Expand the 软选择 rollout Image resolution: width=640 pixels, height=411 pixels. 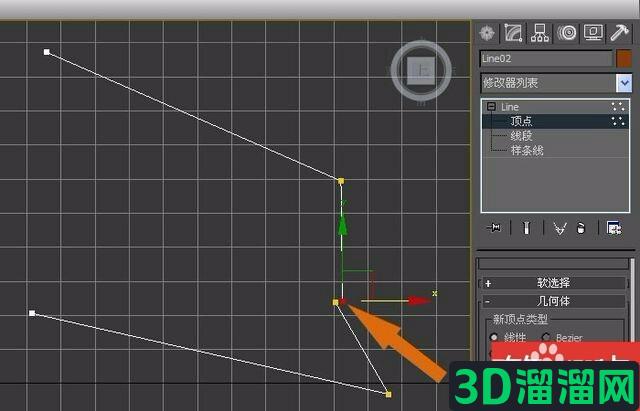pyautogui.click(x=554, y=282)
